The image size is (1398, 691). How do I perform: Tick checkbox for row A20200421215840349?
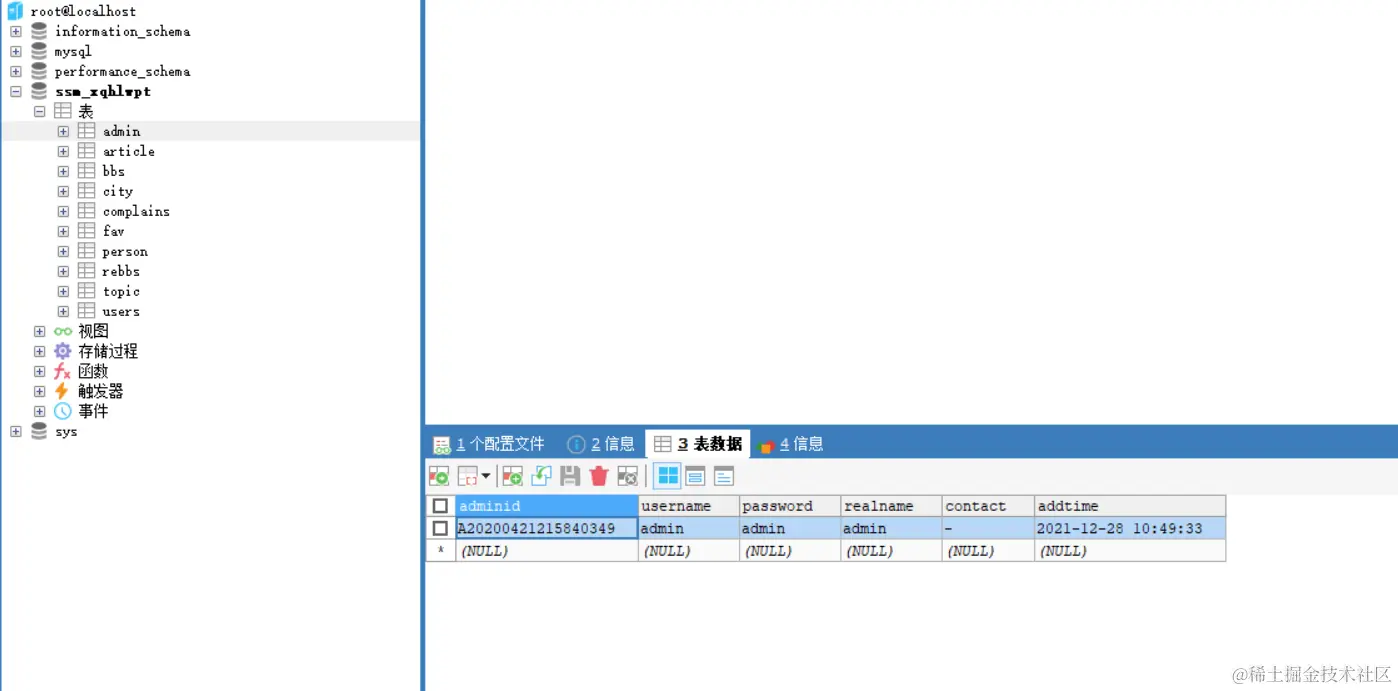point(440,528)
